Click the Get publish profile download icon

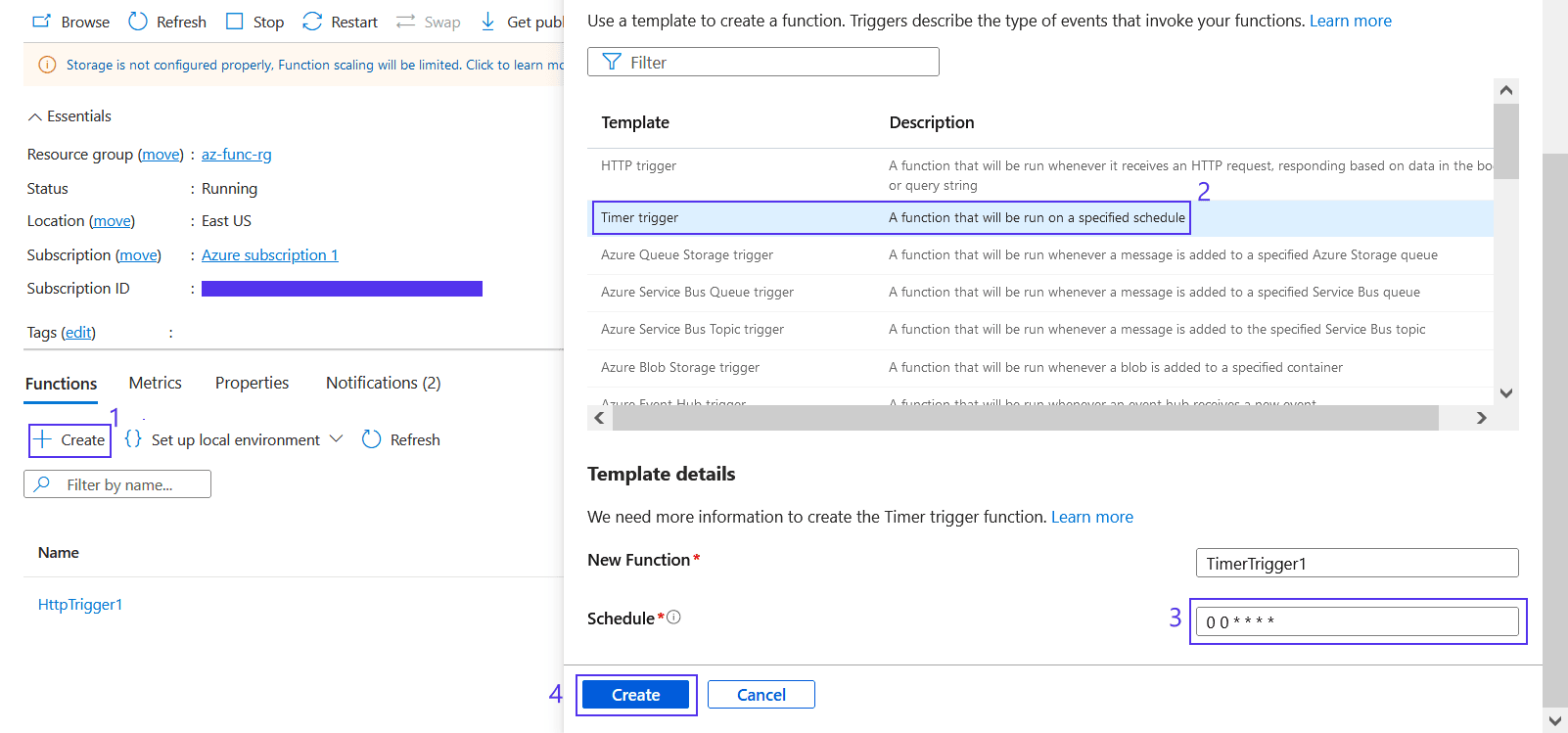tap(487, 22)
